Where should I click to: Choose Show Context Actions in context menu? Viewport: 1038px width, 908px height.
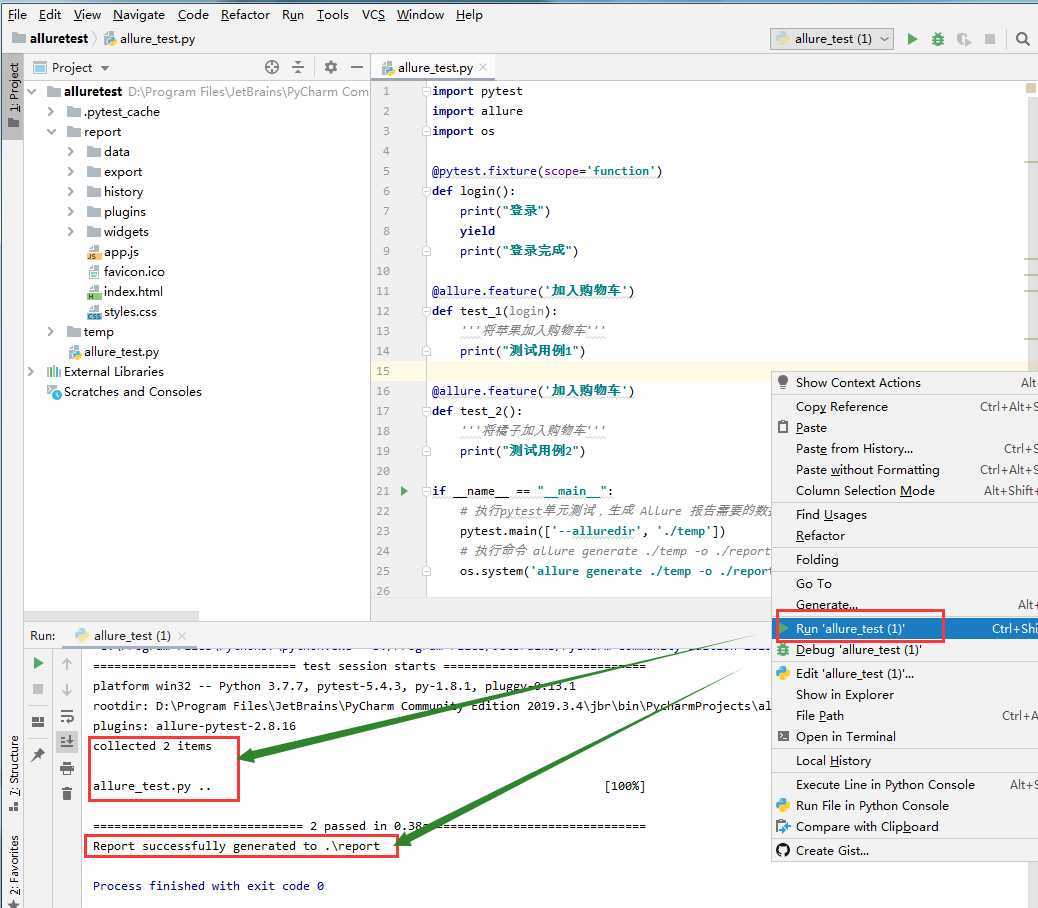905,383
